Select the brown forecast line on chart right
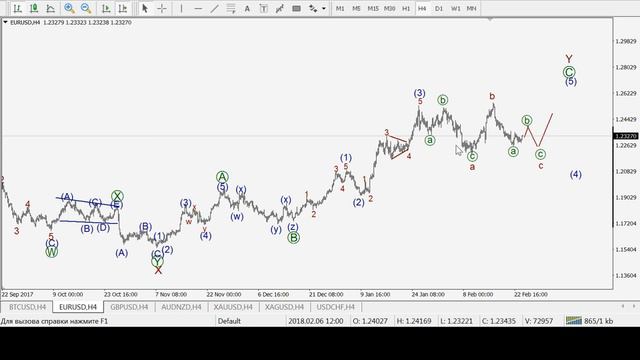Screen dimensions: 640x360 click(546, 130)
